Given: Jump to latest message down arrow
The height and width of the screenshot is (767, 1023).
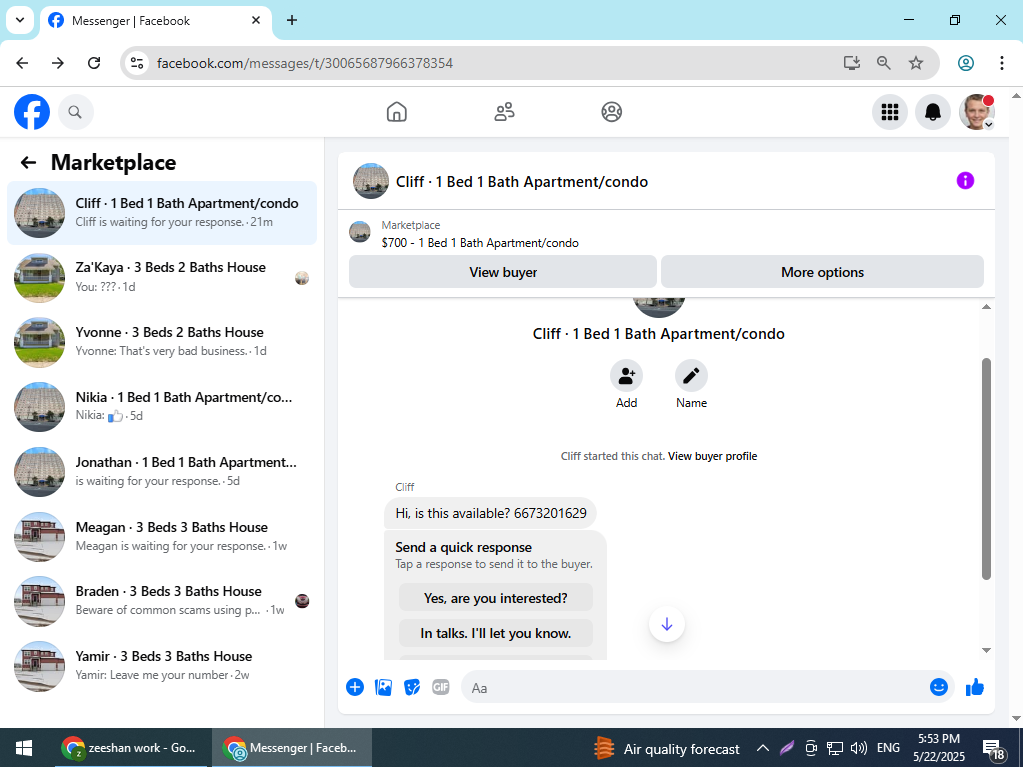Looking at the screenshot, I should point(667,624).
